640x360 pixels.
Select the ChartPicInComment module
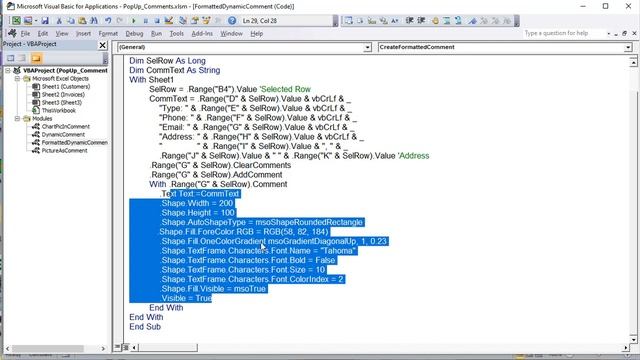(x=66, y=127)
